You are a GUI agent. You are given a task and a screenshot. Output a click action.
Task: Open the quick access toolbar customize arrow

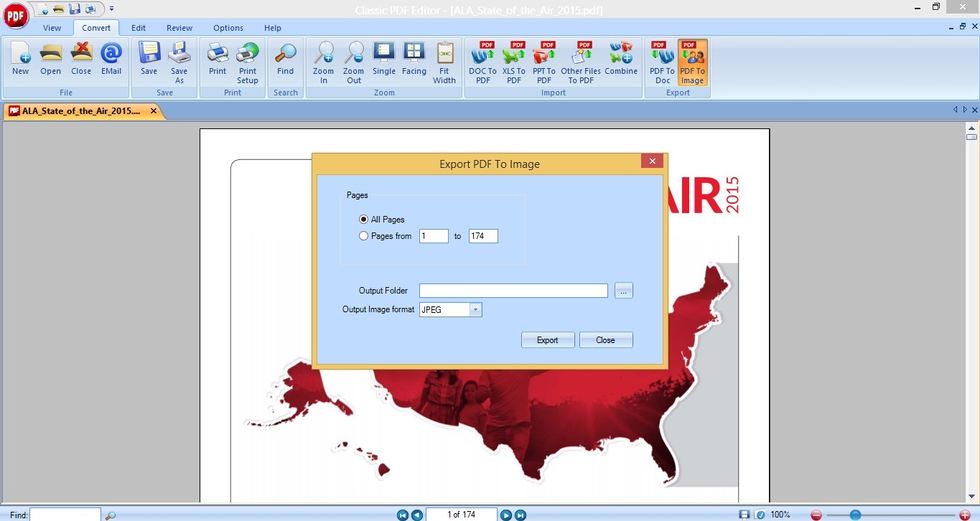(x=111, y=9)
